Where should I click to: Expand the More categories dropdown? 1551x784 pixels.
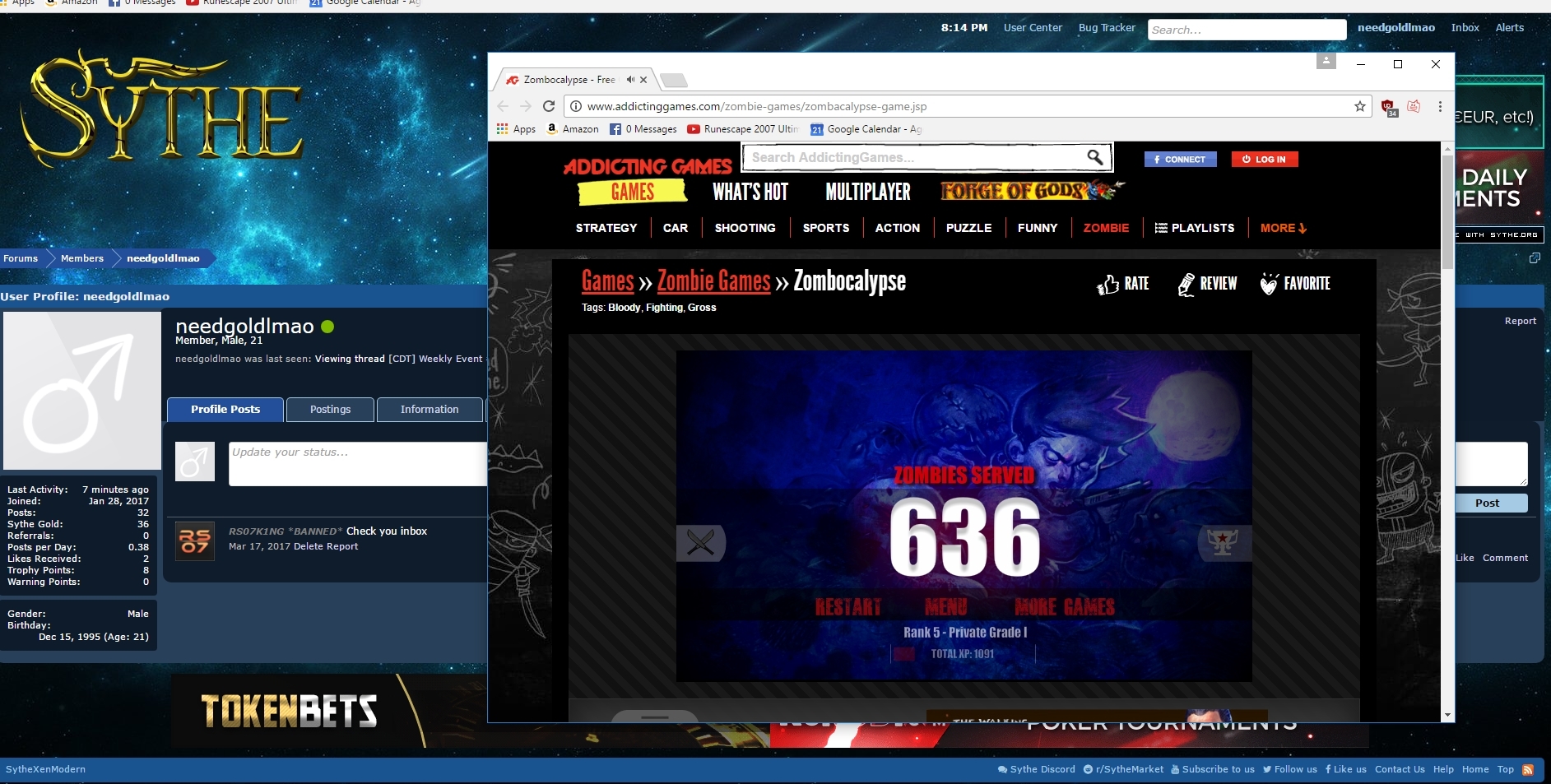tap(1284, 228)
